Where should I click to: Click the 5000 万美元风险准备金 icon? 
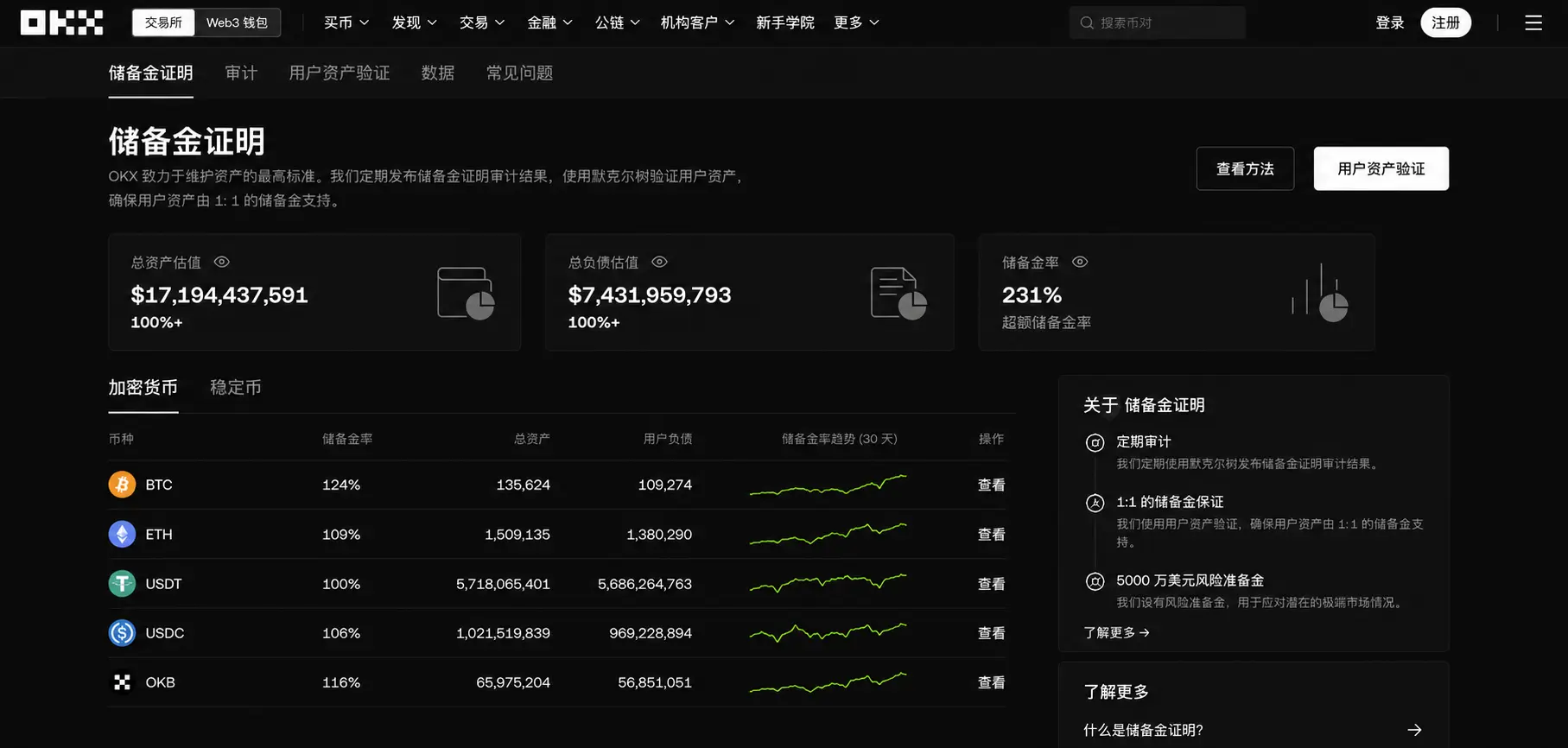point(1095,581)
